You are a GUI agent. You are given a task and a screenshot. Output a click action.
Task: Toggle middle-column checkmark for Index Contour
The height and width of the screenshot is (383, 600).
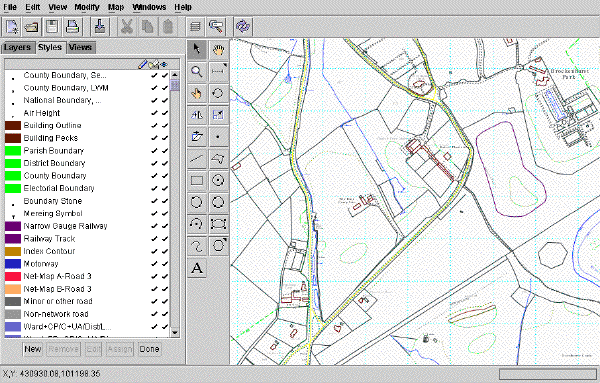pyautogui.click(x=154, y=251)
